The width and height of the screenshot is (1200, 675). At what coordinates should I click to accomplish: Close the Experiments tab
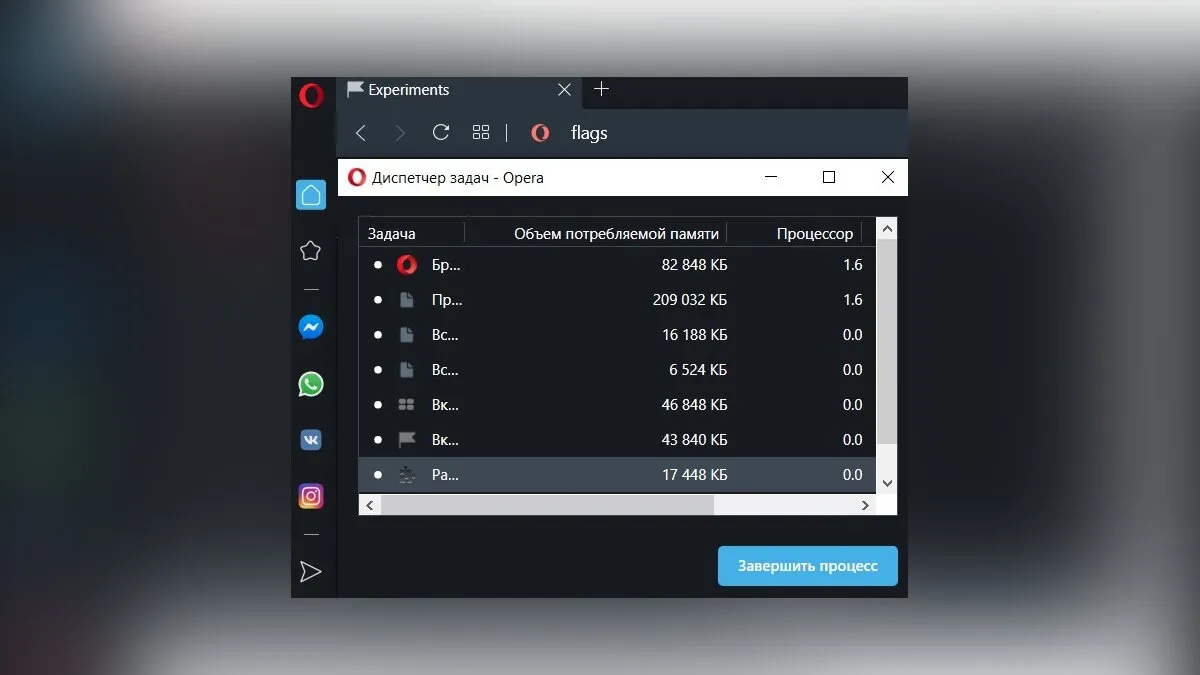[x=564, y=90]
